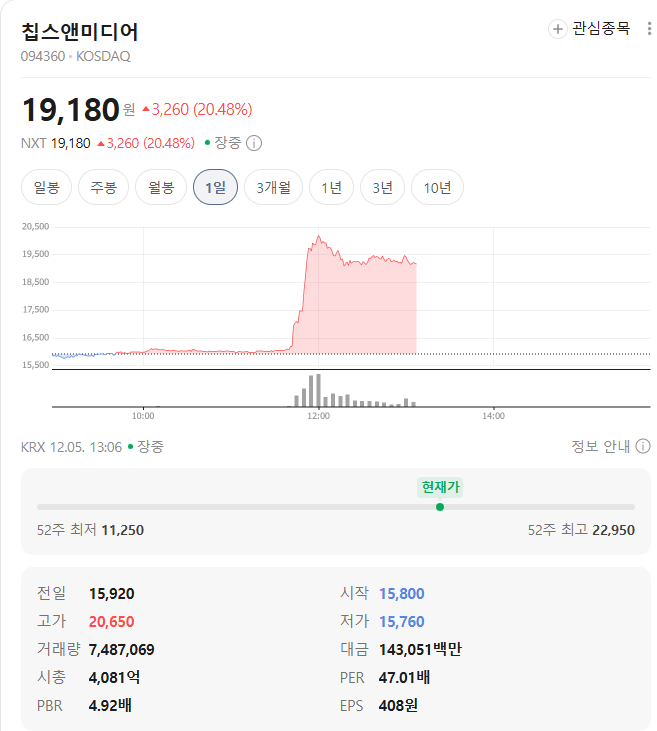Click PER value 47.01배
This screenshot has height=731, width=657.
tap(404, 677)
